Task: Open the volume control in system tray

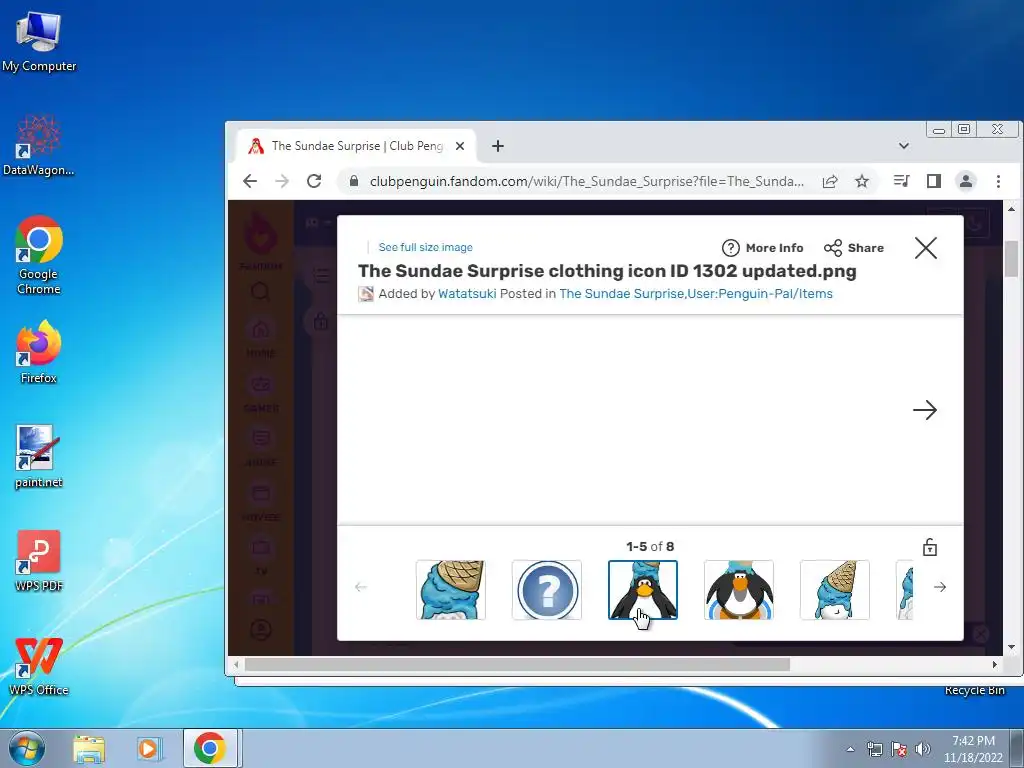Action: click(x=923, y=749)
